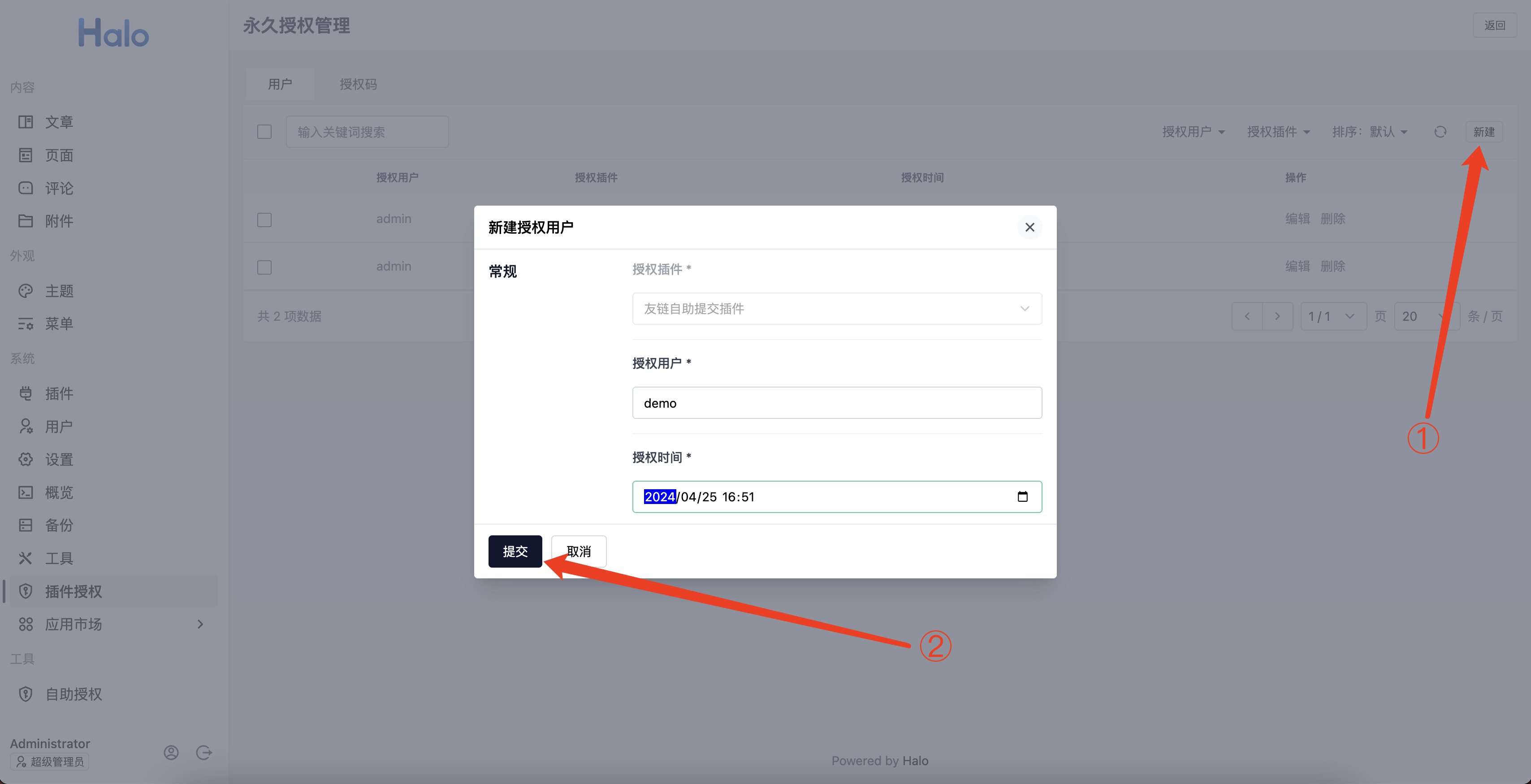Click 编辑 for the first admin row
This screenshot has height=784, width=1531.
click(x=1297, y=219)
